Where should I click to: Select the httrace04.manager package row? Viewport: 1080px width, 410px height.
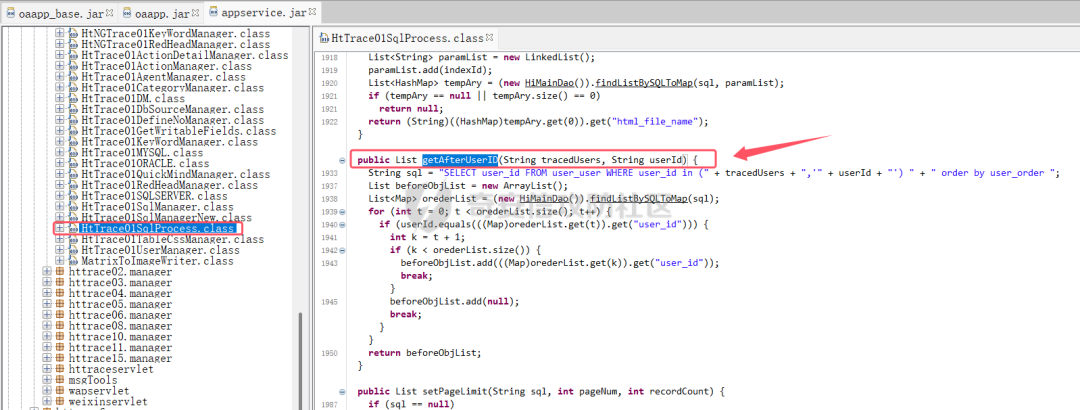coord(121,294)
